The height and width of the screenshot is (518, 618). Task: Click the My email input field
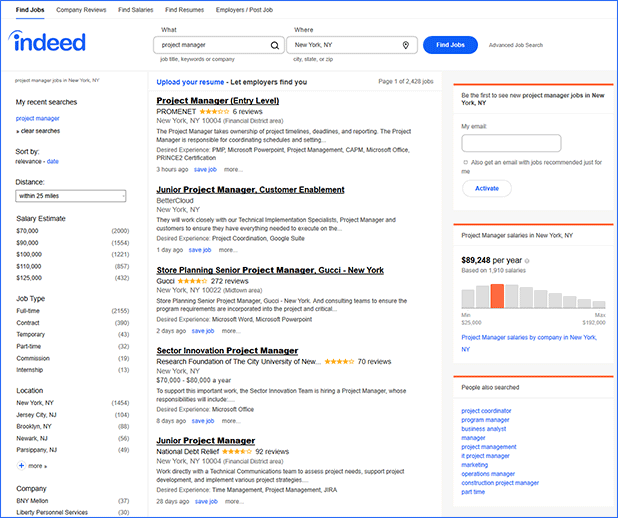[x=511, y=143]
